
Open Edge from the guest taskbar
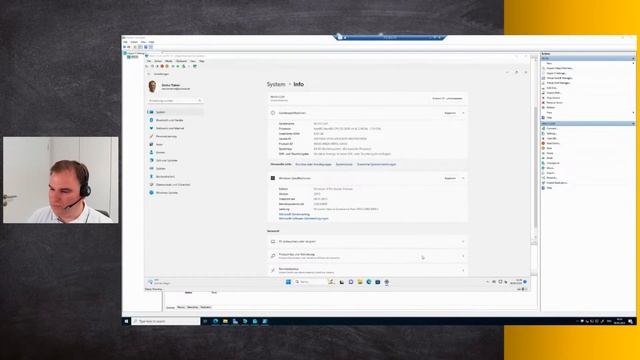click(x=369, y=282)
